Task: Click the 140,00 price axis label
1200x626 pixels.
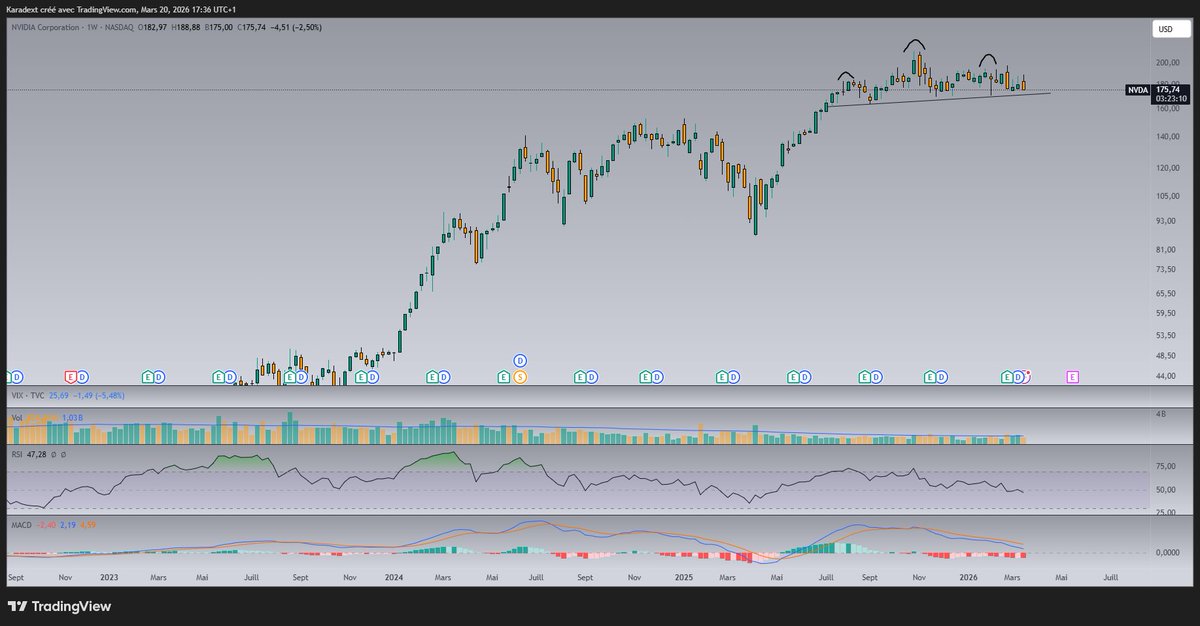Action: (1166, 138)
